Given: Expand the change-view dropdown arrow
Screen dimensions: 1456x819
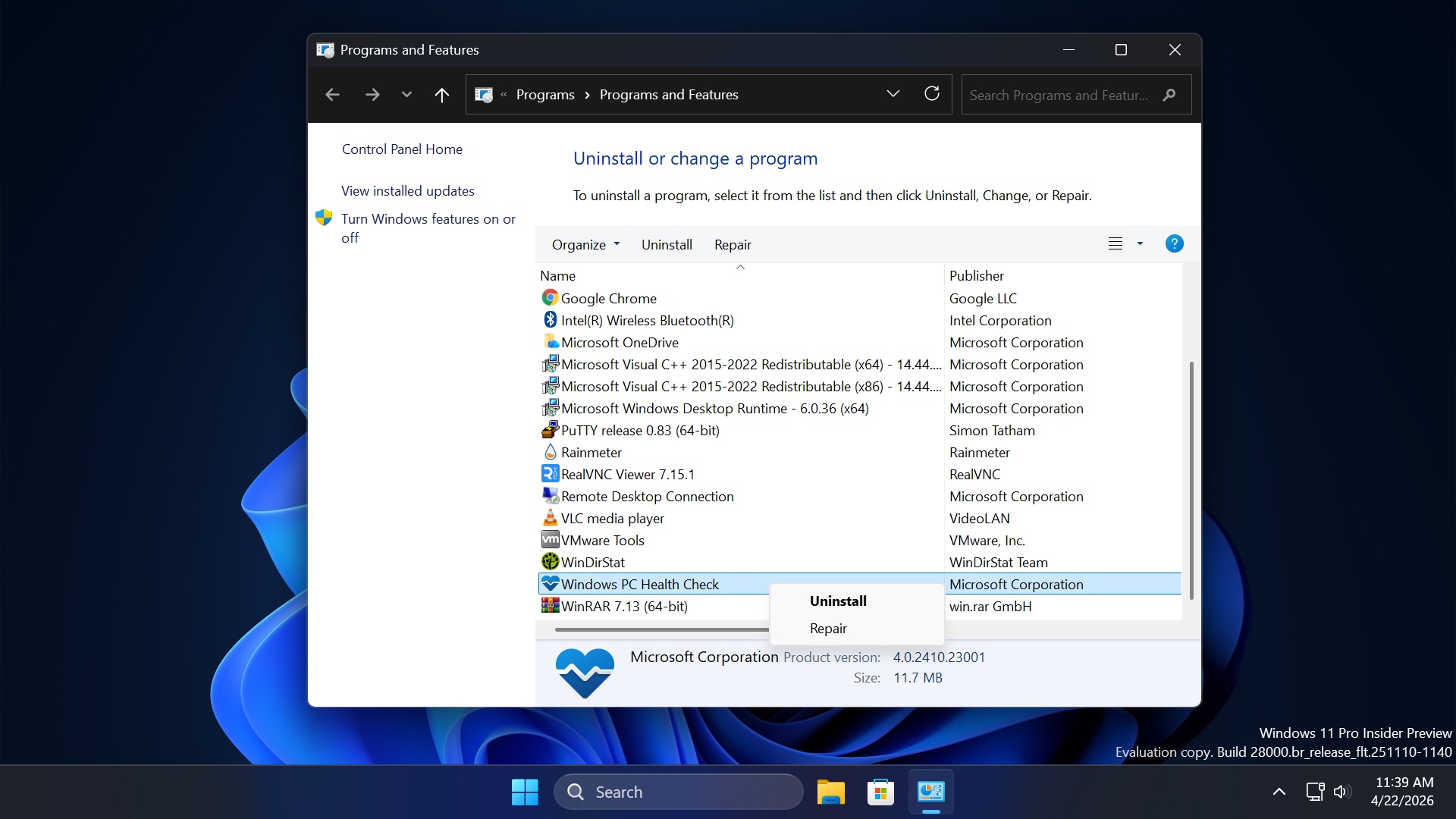Looking at the screenshot, I should [1140, 243].
